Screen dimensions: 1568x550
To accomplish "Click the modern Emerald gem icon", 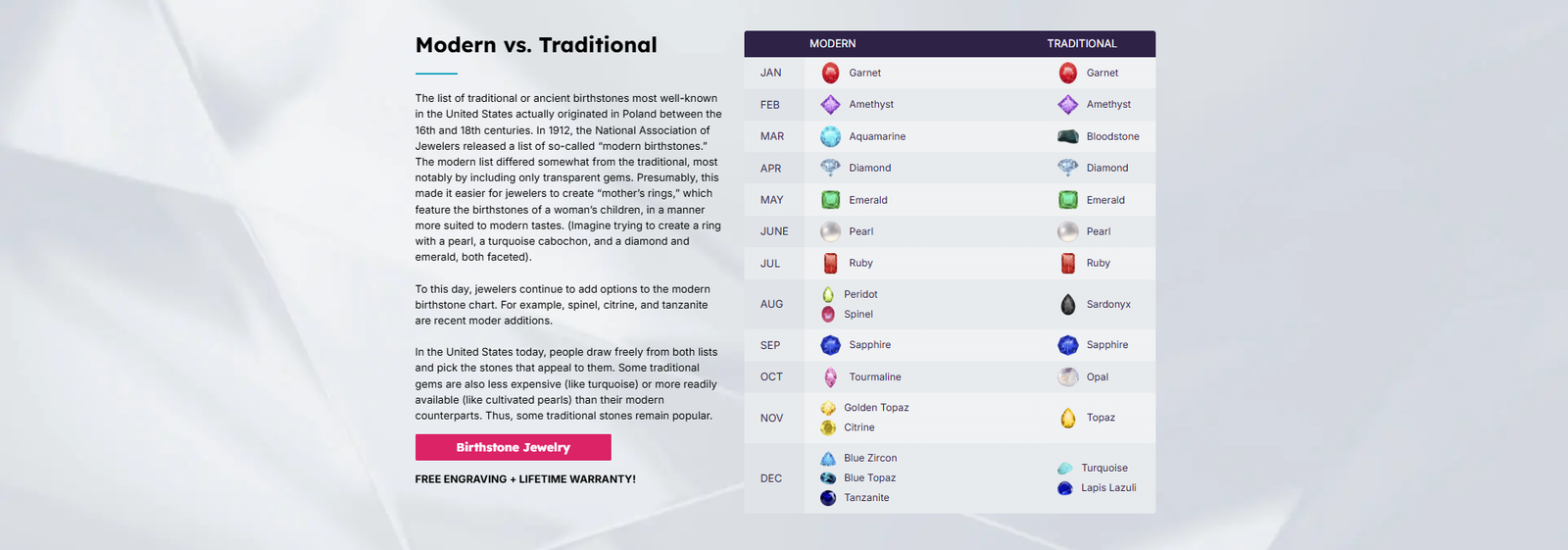I will (x=830, y=200).
